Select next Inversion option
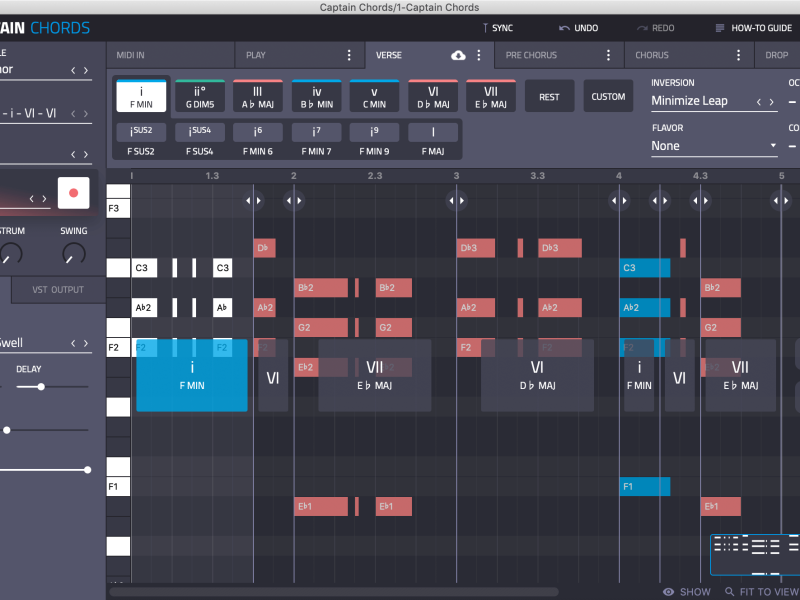 [x=771, y=102]
